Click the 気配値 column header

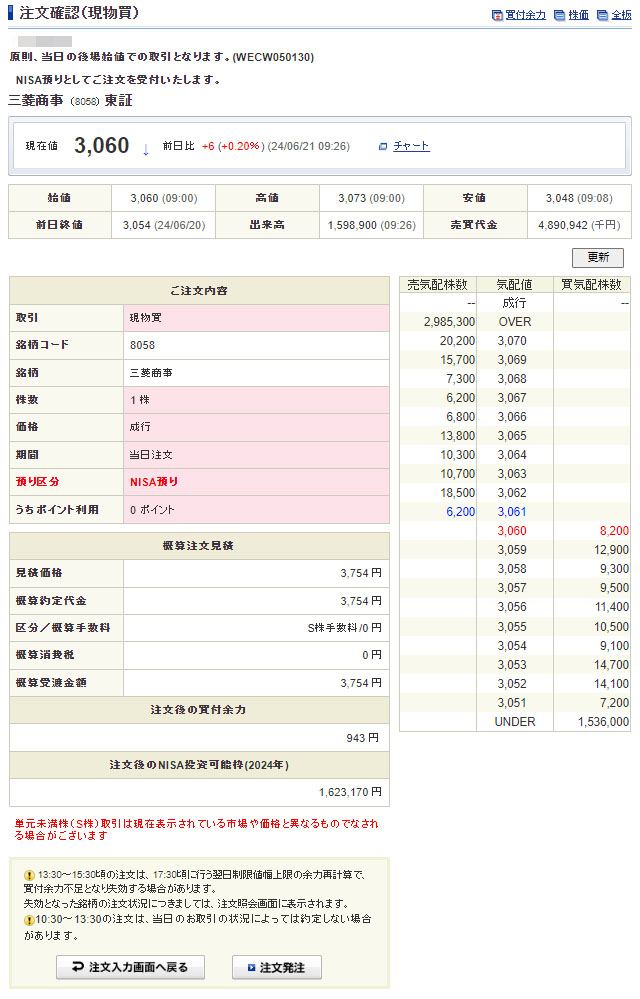(x=514, y=285)
